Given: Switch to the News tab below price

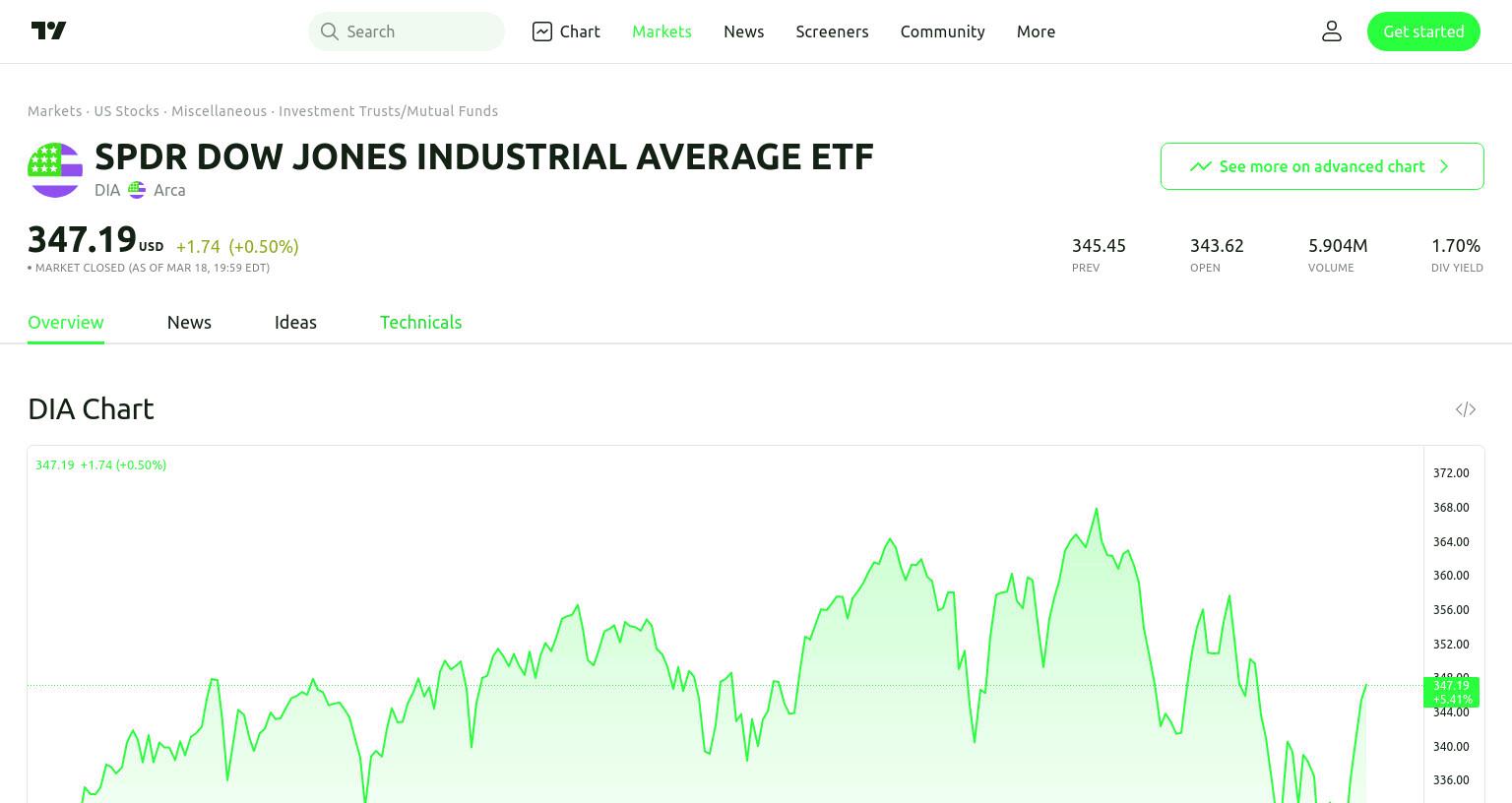Looking at the screenshot, I should (x=189, y=322).
